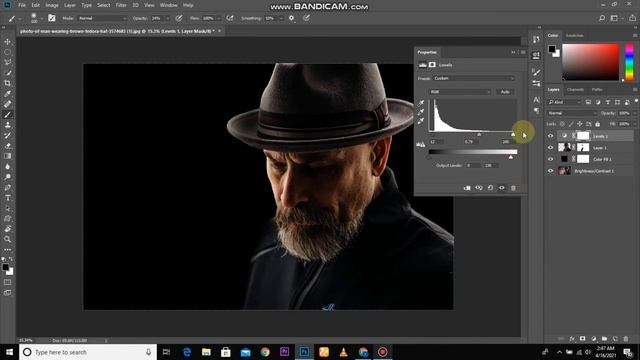The height and width of the screenshot is (360, 640).
Task: Add layer mask icon at Layers bottom
Action: [x=582, y=339]
